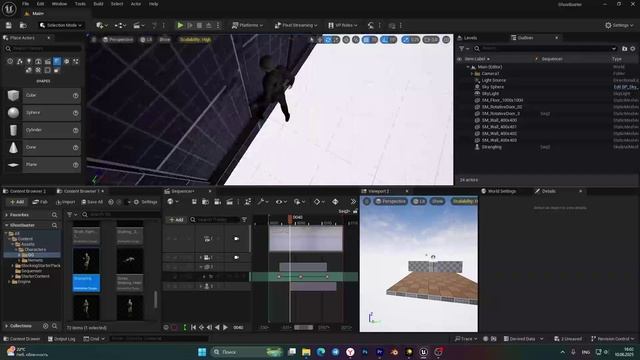Click the green Play in editor button
This screenshot has width=640, height=360.
coord(180,25)
